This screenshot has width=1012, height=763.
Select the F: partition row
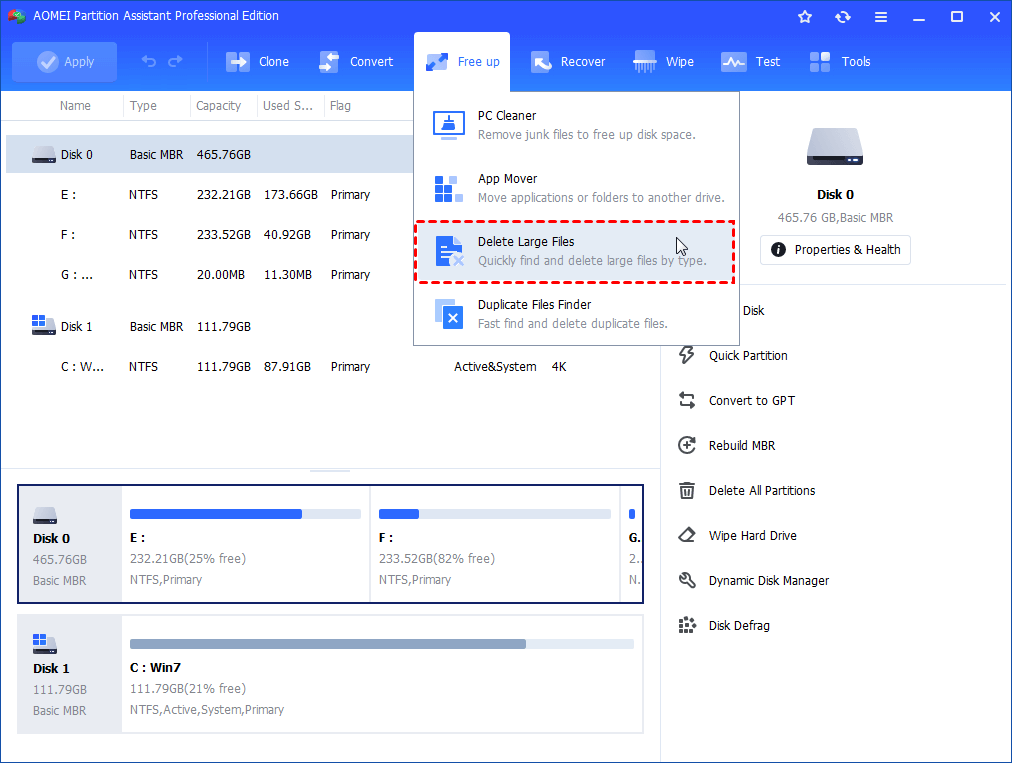point(209,235)
